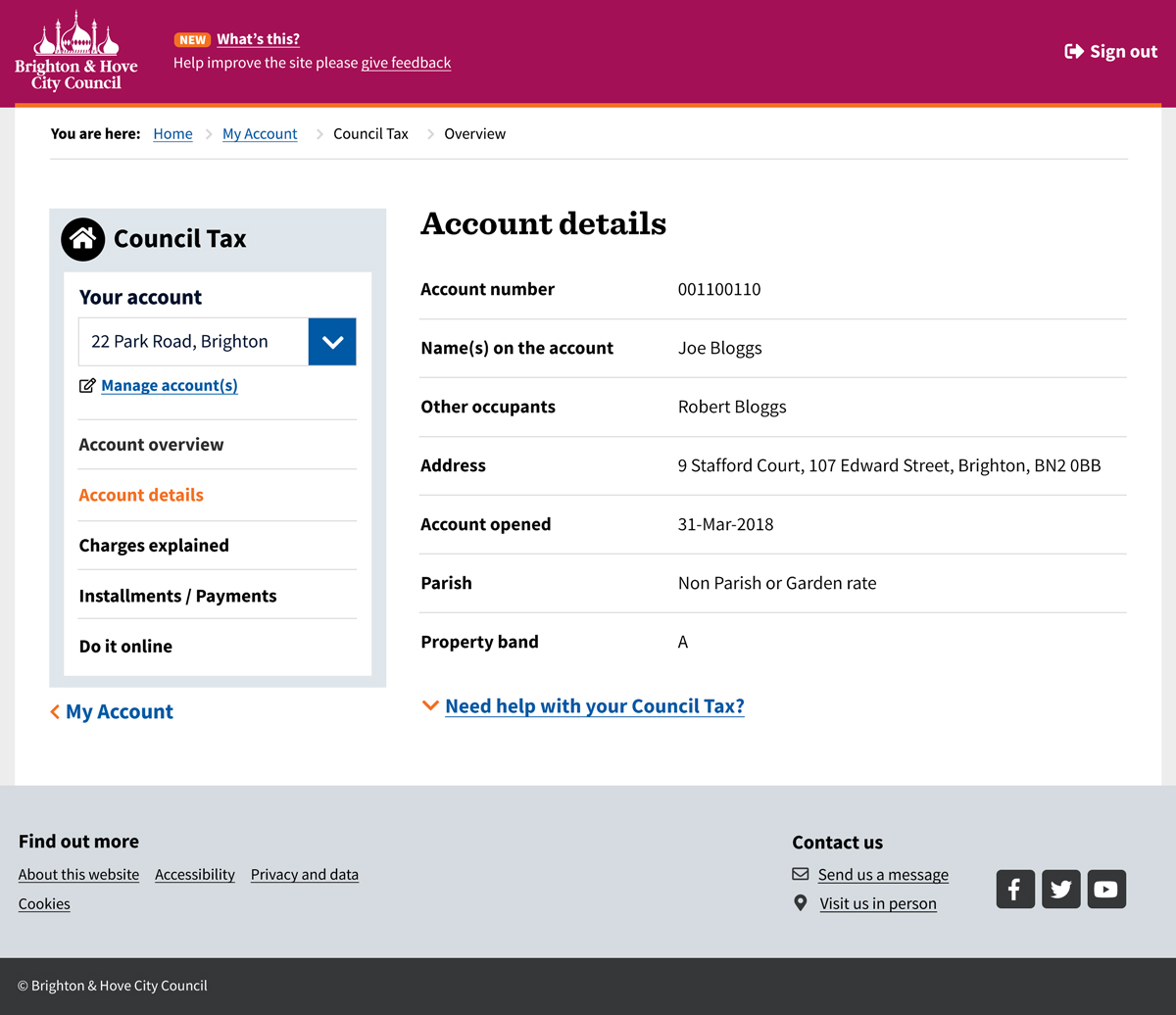Open the YouTube social icon
Screen dimensions: 1176x1015
[x=1106, y=890]
